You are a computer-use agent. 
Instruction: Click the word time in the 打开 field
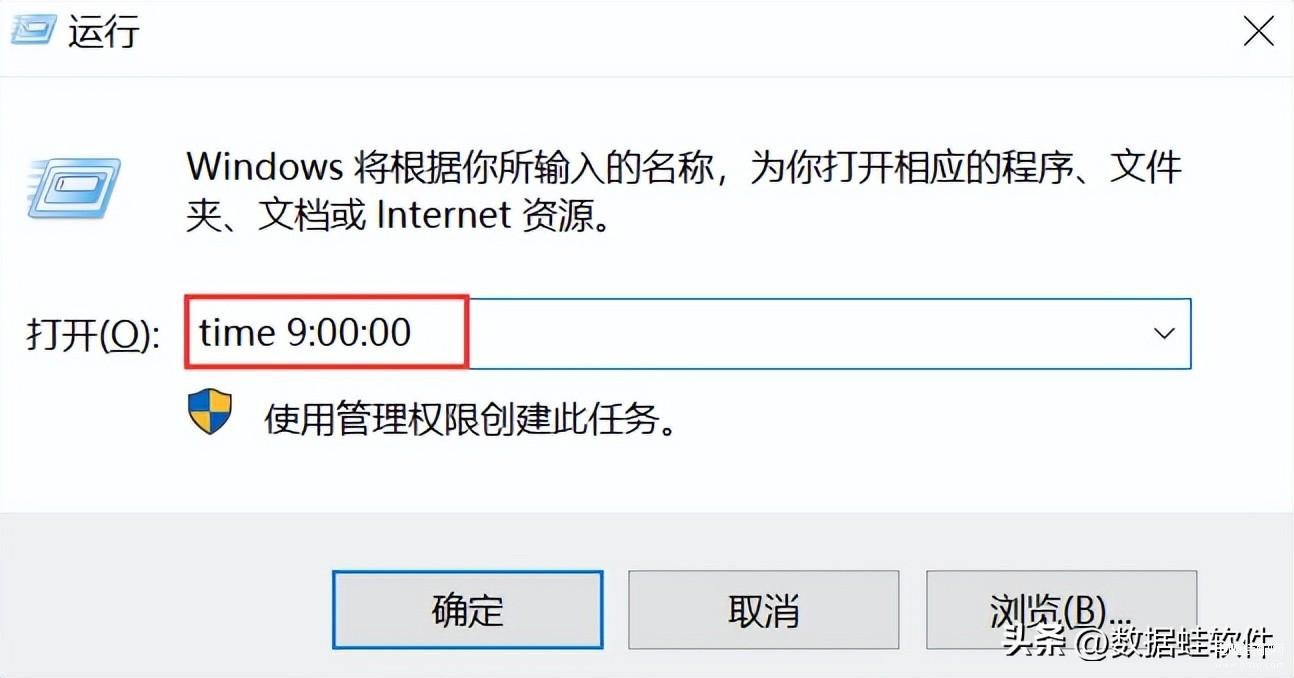(237, 332)
